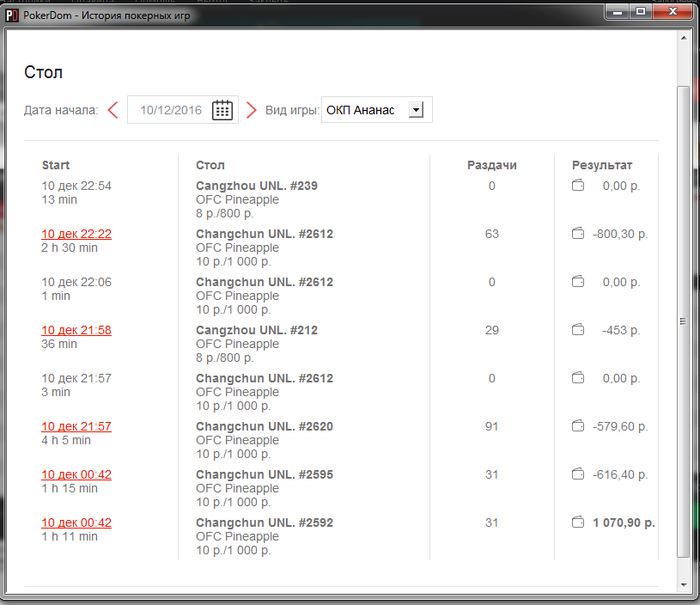Click the Дата начала label
The width and height of the screenshot is (700, 605).
[x=61, y=110]
